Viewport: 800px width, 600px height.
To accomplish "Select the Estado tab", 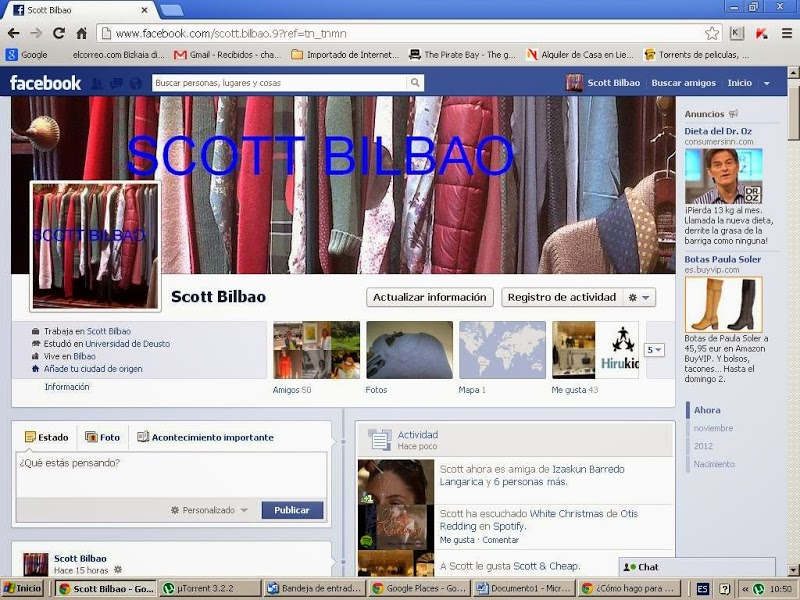I will point(46,437).
